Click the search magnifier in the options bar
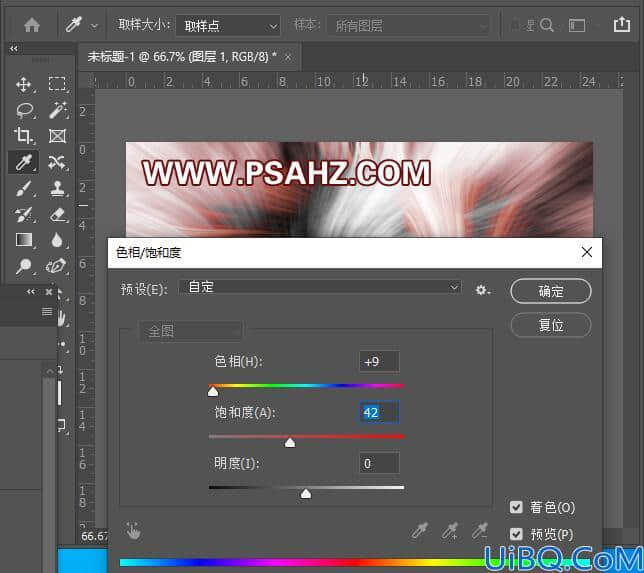The image size is (644, 573). point(547,25)
